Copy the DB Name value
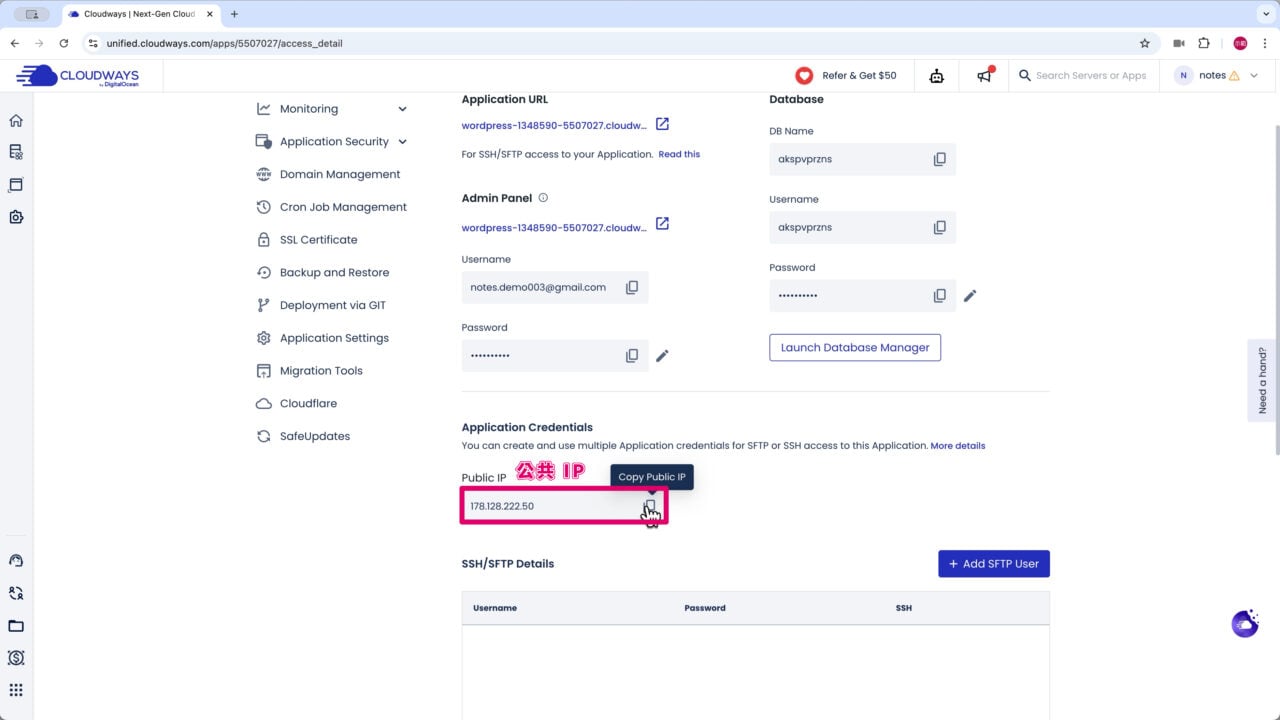The width and height of the screenshot is (1280, 720). (939, 158)
